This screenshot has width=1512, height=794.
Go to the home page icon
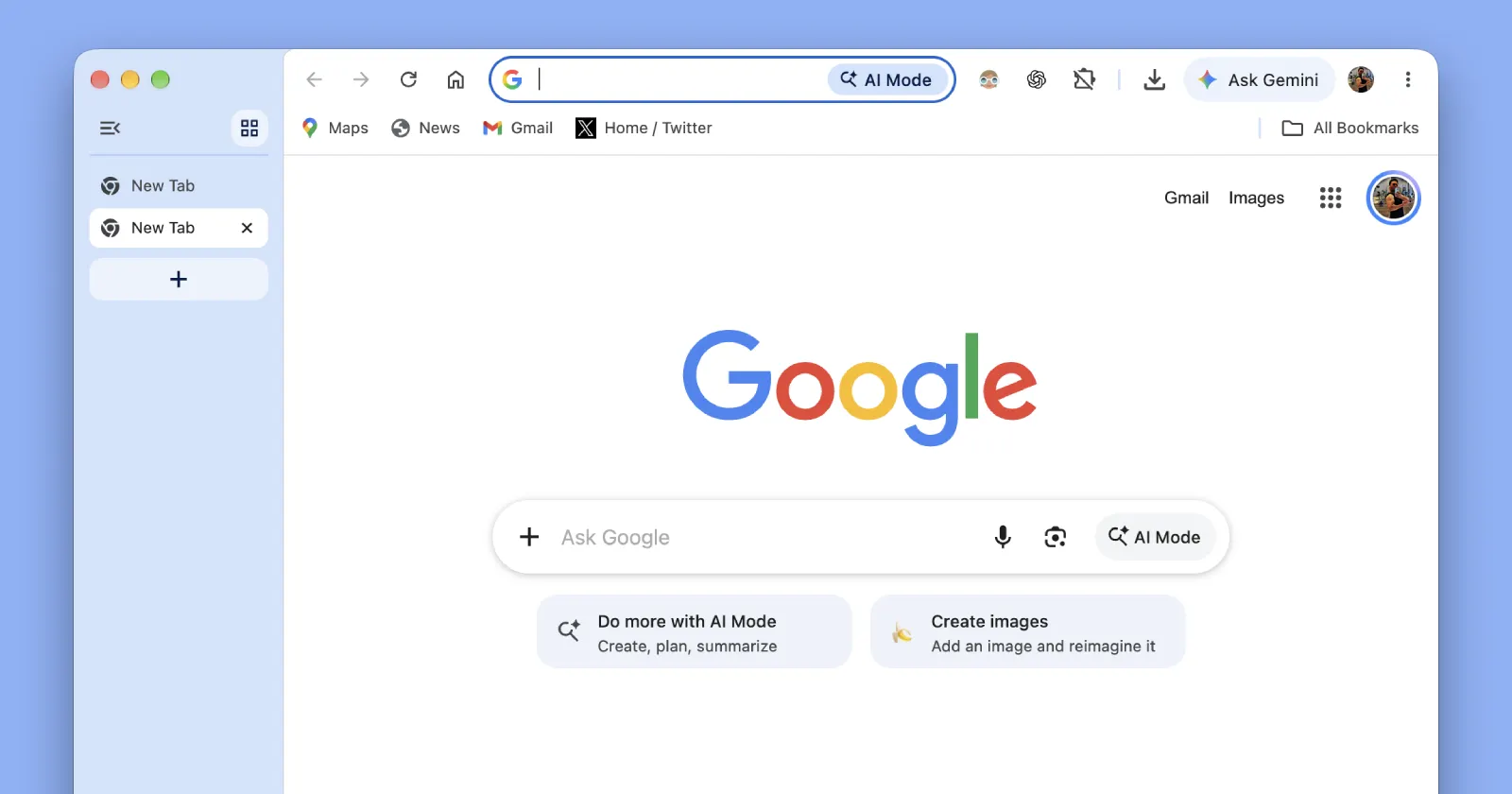(x=455, y=79)
